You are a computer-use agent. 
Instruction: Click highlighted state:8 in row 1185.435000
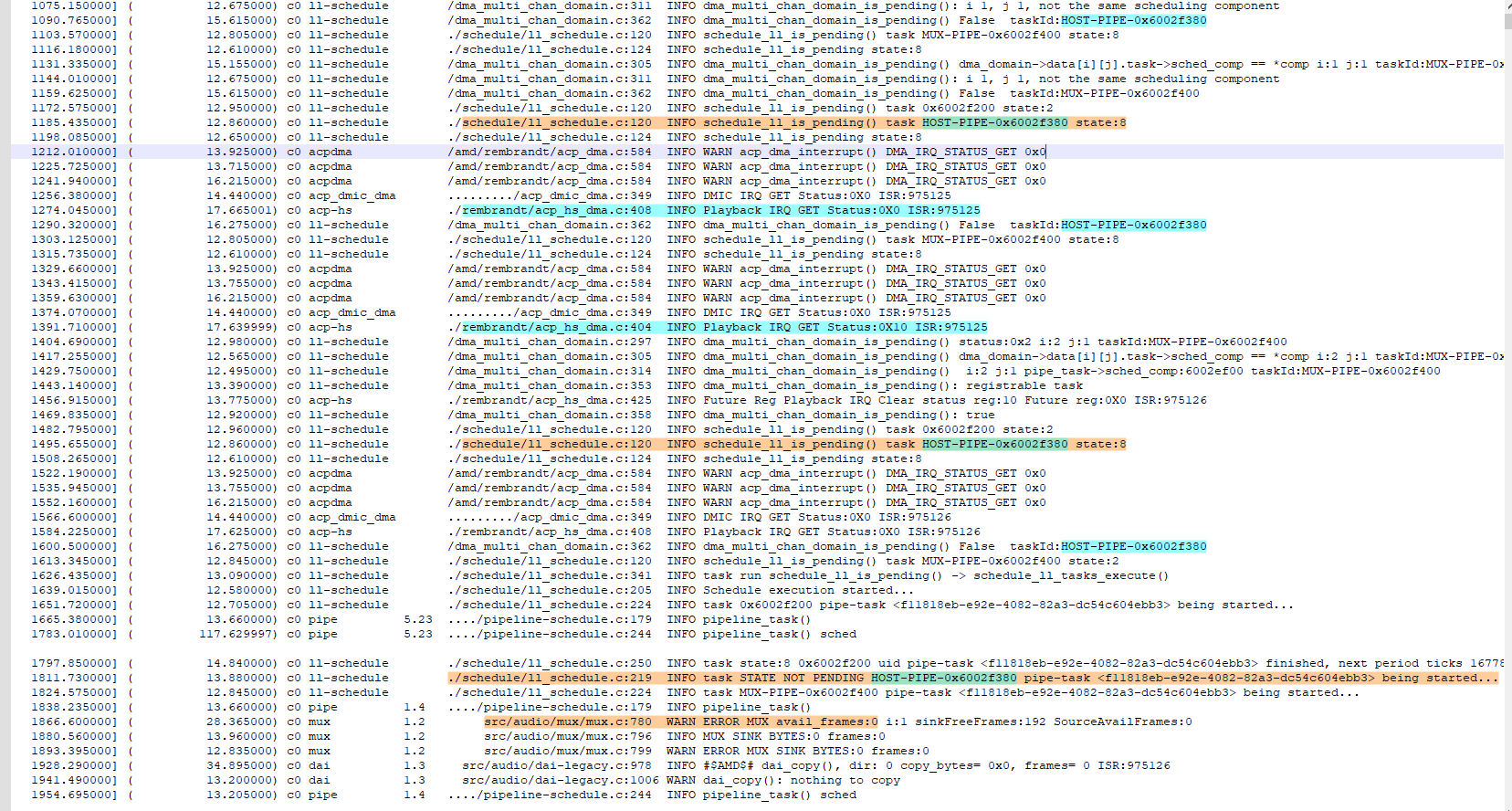1100,122
